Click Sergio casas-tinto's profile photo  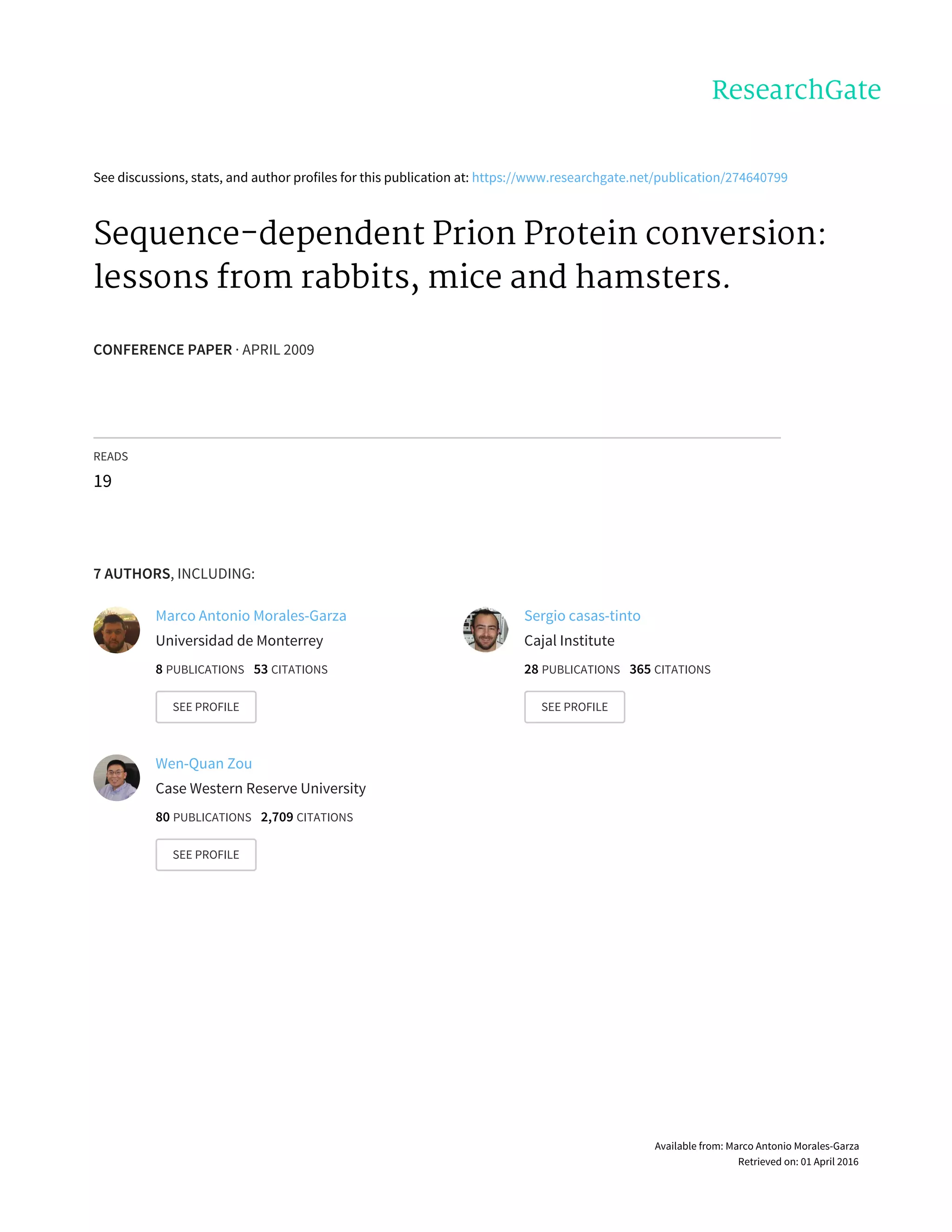(x=485, y=630)
